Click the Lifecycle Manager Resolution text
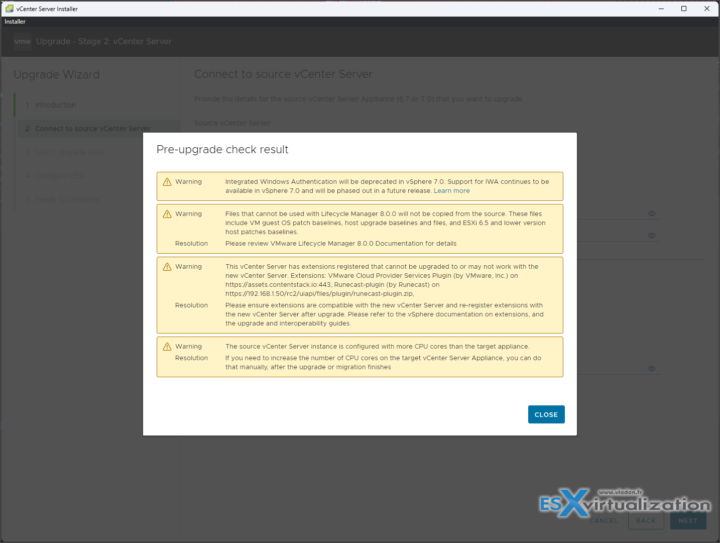The image size is (720, 543). 340,243
